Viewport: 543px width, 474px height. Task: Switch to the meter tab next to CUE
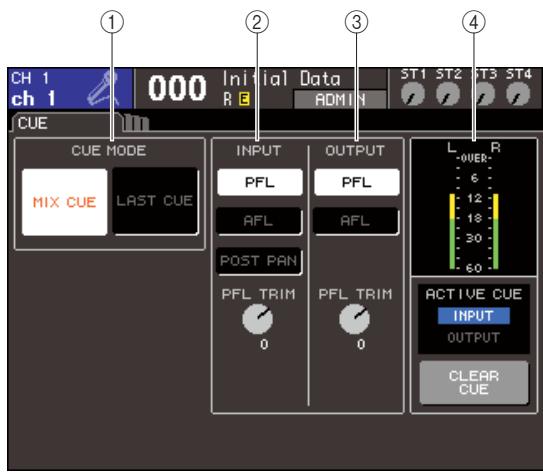click(136, 123)
